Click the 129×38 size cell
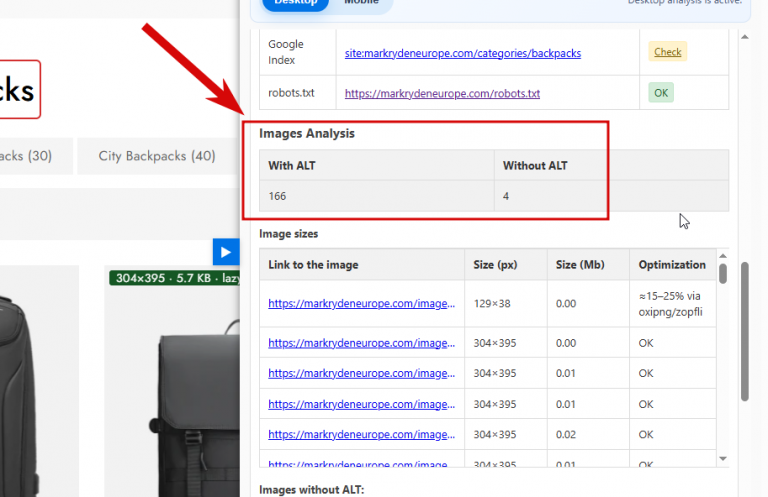768x497 pixels. tap(506, 304)
